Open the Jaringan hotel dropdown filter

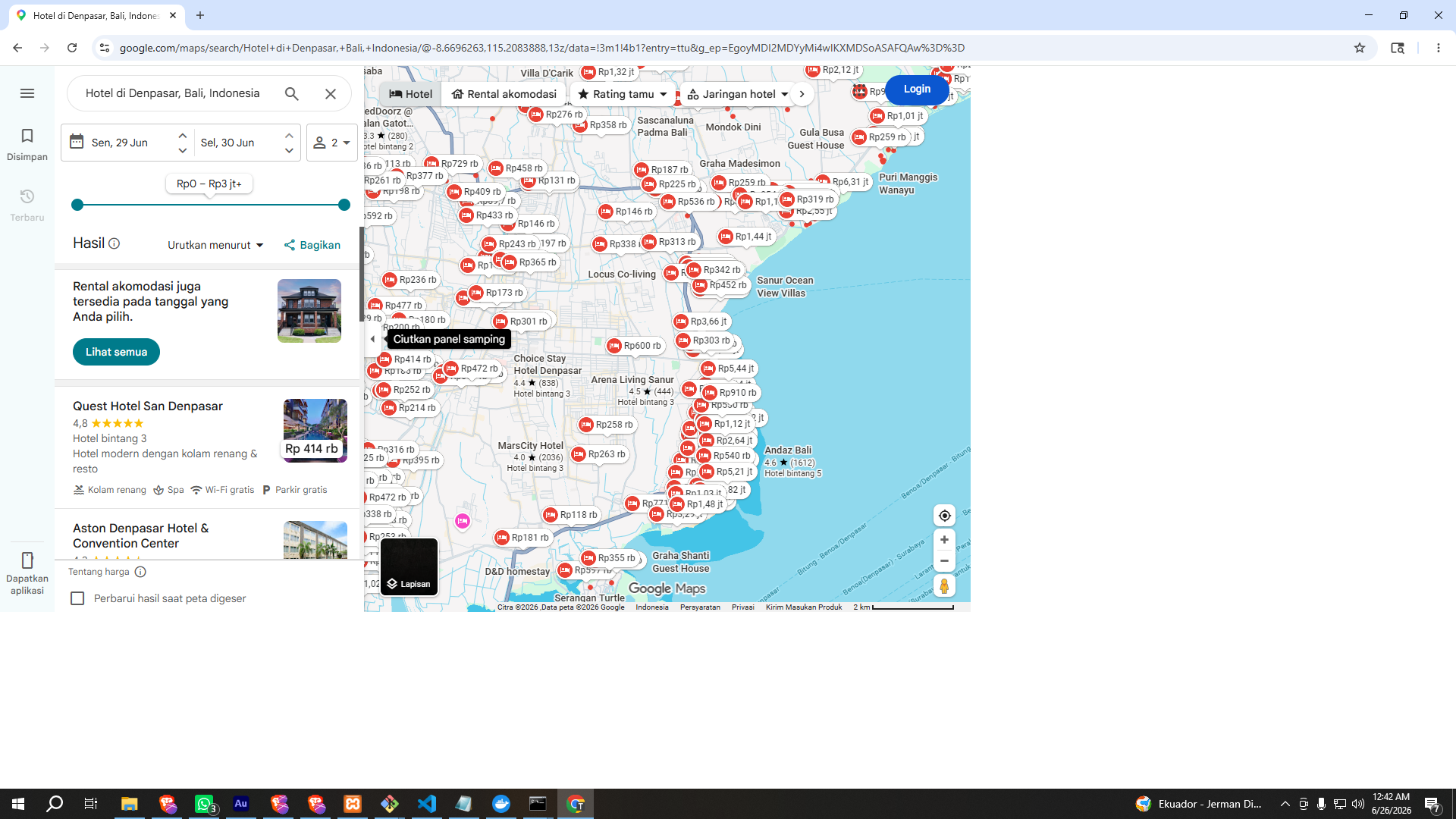point(738,94)
